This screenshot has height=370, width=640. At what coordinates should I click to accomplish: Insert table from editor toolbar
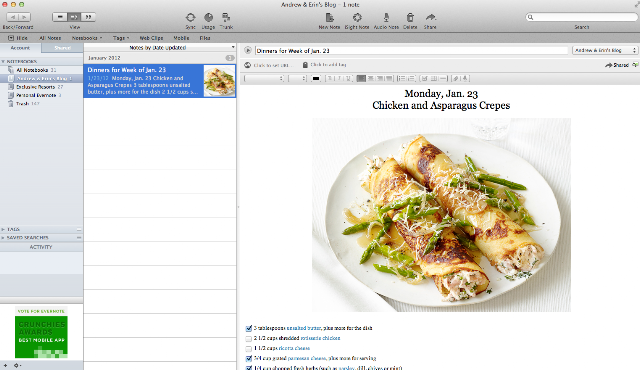[x=434, y=78]
